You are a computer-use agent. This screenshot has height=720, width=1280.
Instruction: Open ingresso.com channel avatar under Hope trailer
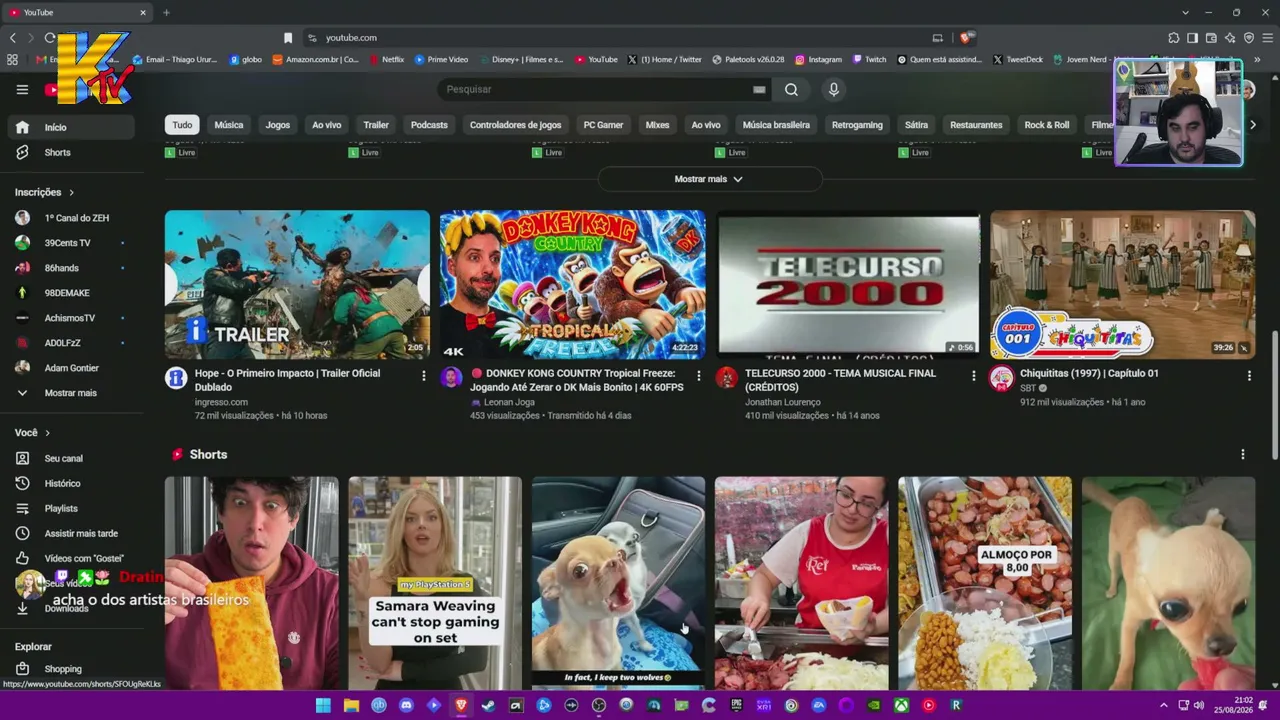[177, 378]
